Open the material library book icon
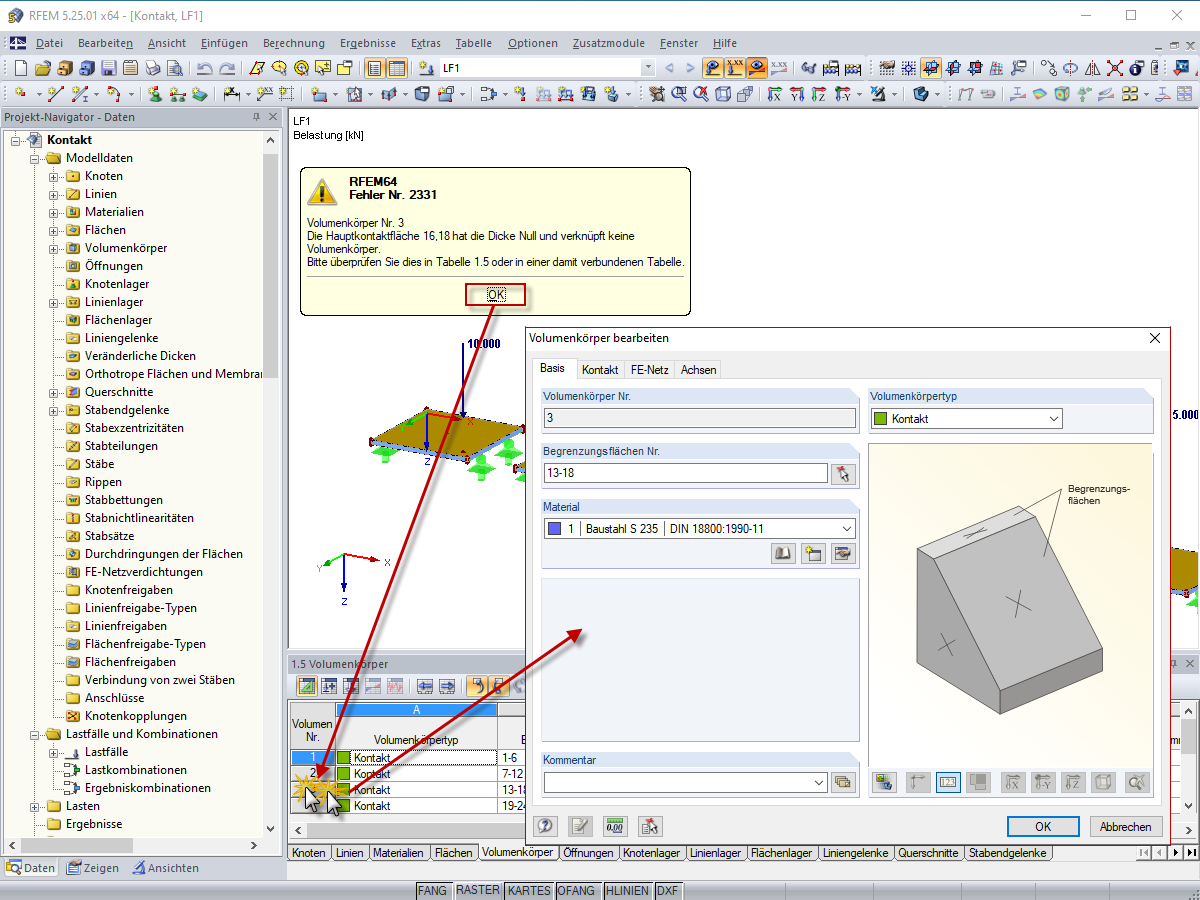1200x900 pixels. [x=784, y=553]
